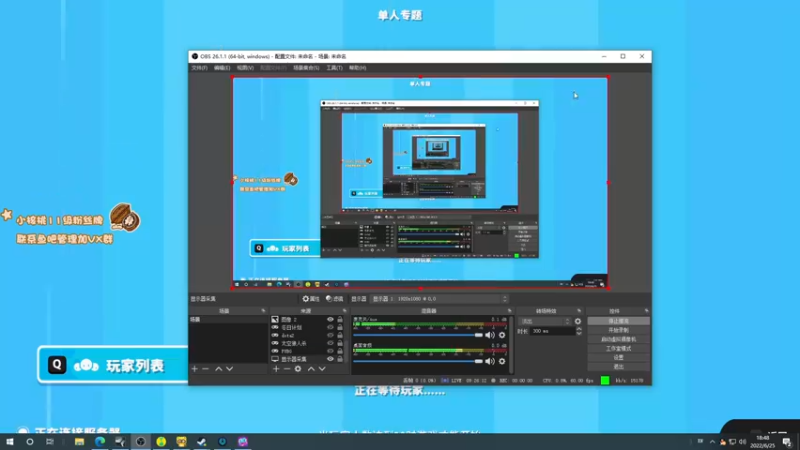Image resolution: width=800 pixels, height=450 pixels.
Task: Click the 时长 duration input field
Action: 553,331
